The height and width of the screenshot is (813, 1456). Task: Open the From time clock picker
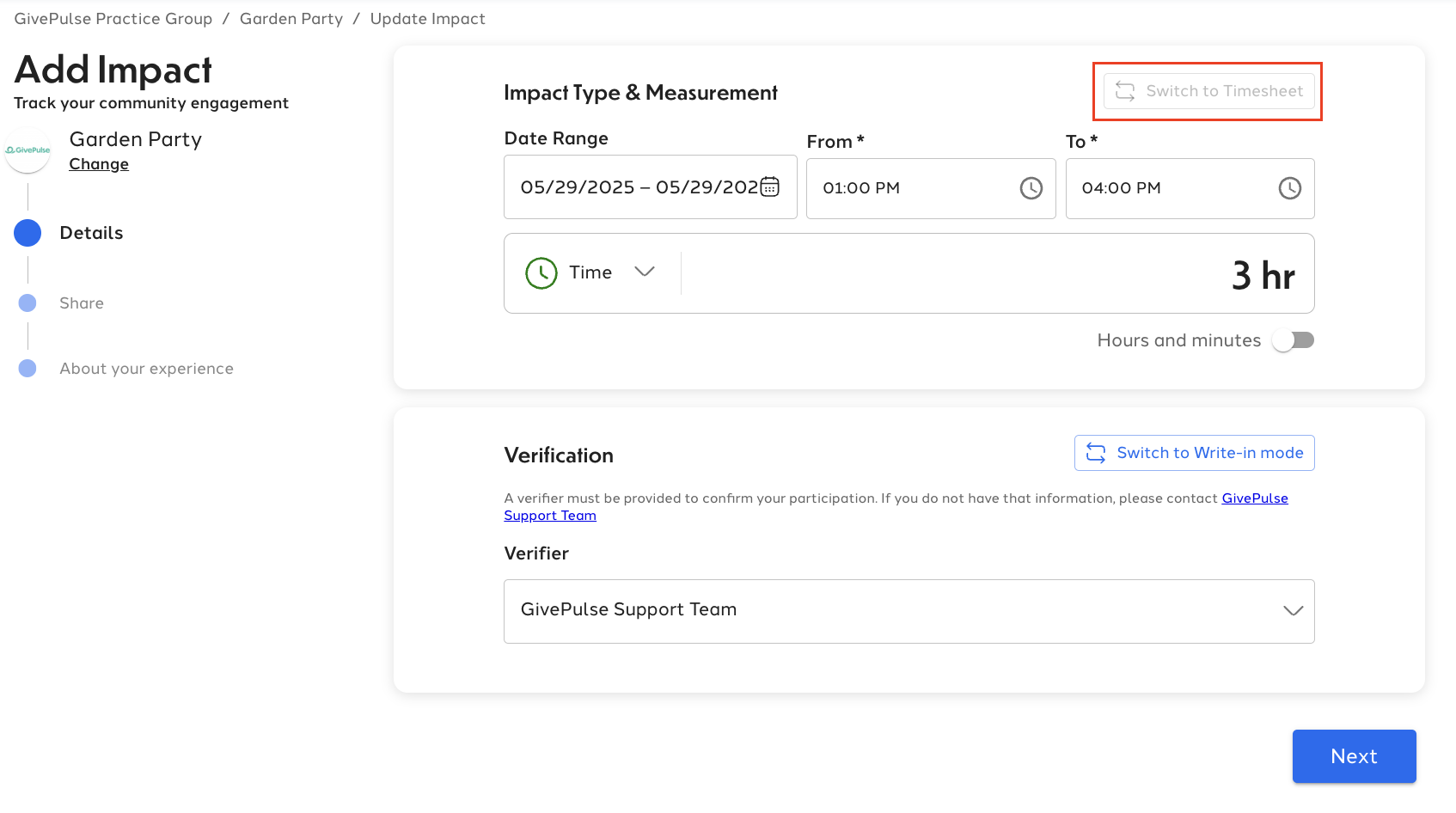click(x=1031, y=188)
